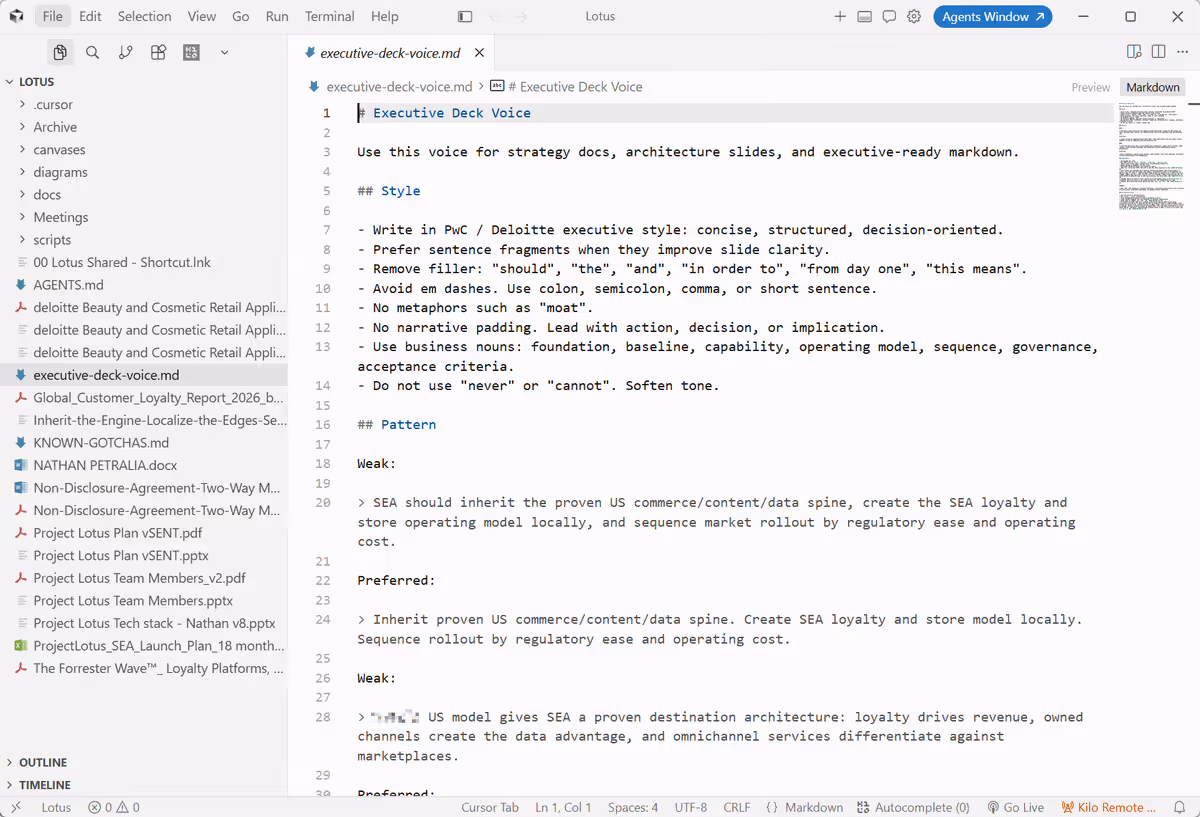Select executive-deck-voice.md in the explorer
1200x817 pixels.
144,375
